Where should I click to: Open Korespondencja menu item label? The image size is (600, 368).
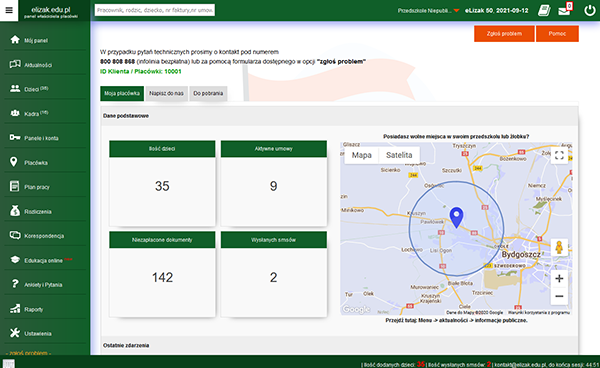click(x=44, y=236)
